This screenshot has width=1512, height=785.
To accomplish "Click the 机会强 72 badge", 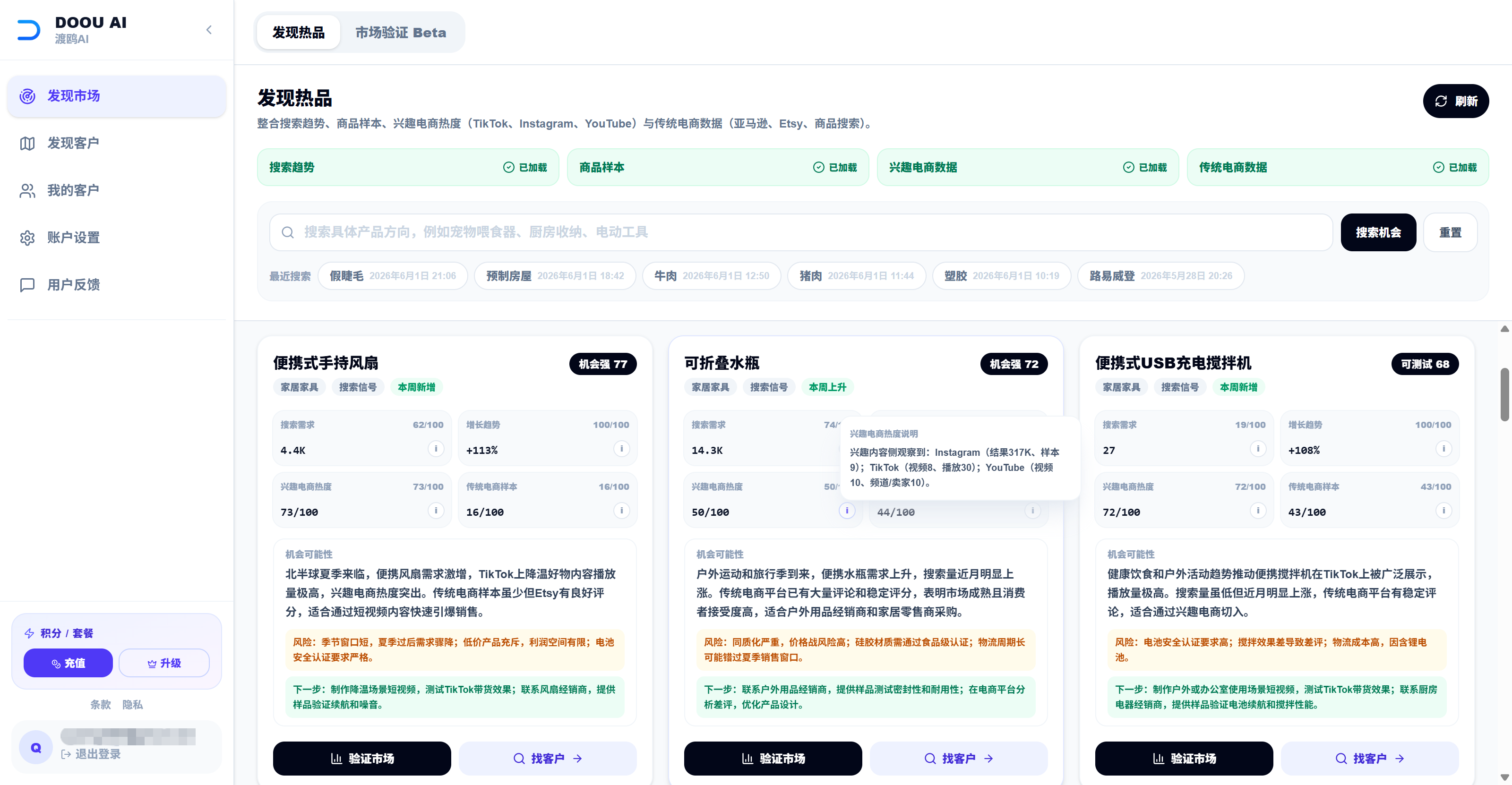I will [x=1014, y=364].
